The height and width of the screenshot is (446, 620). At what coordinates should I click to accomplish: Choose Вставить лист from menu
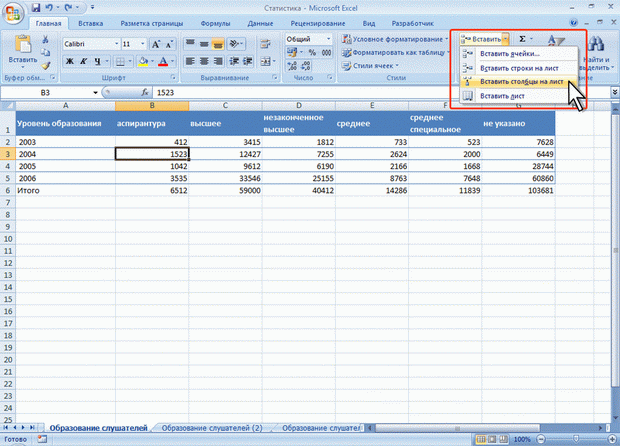pyautogui.click(x=519, y=96)
